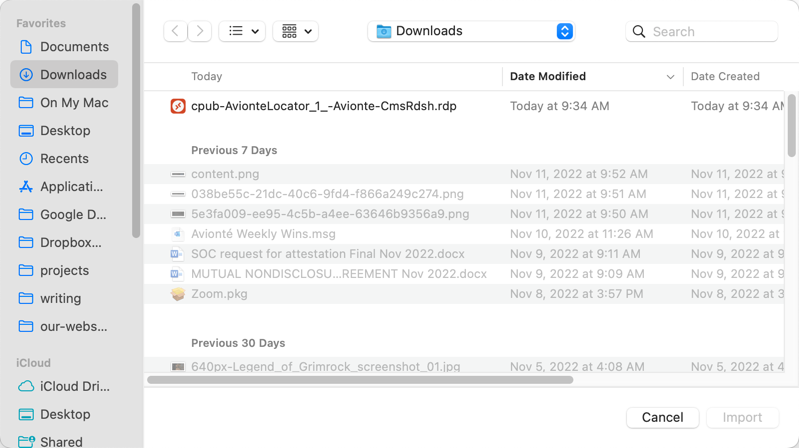
Task: Open Documents in the sidebar
Action: (x=74, y=47)
